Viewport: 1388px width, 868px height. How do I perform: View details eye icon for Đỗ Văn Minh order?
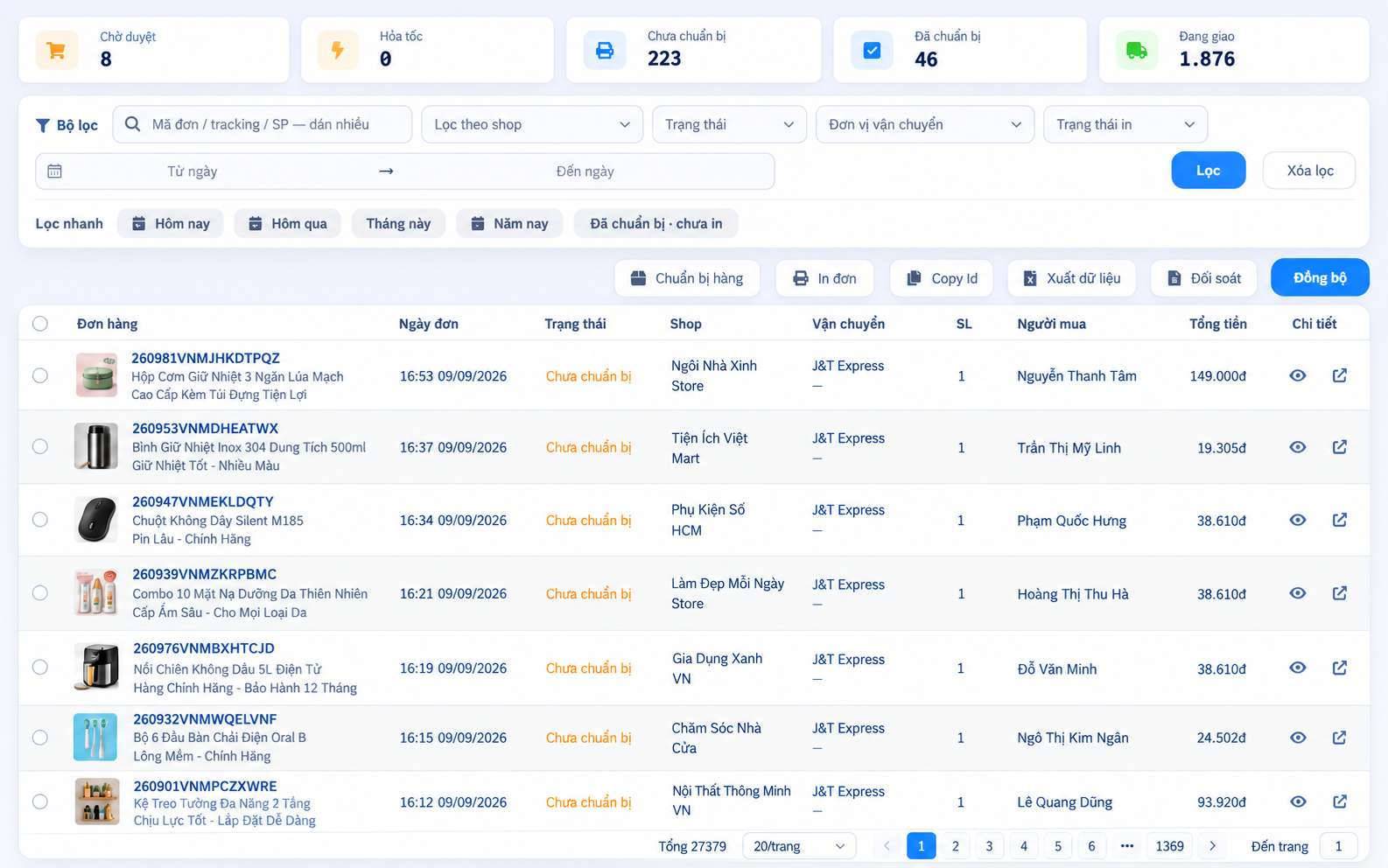point(1298,668)
